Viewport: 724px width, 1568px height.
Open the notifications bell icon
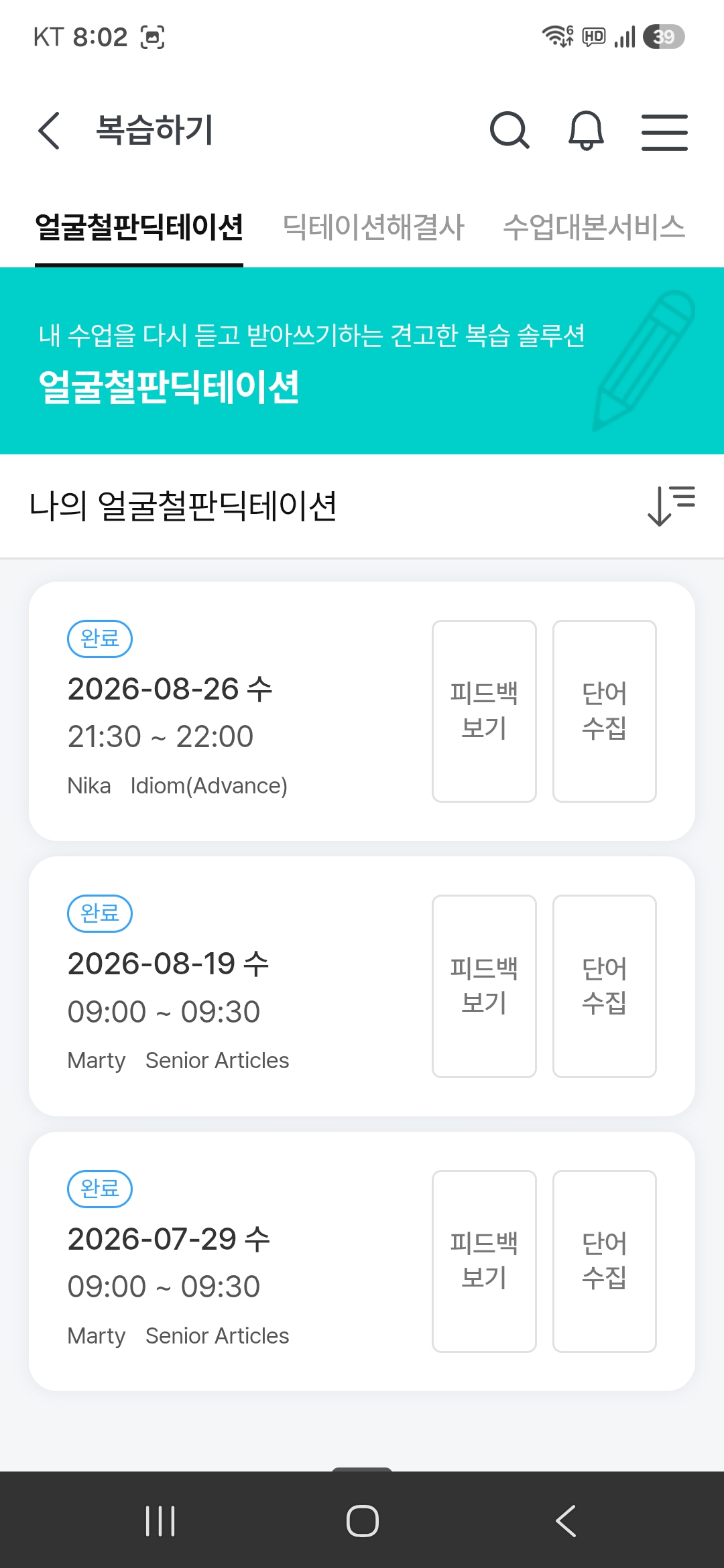[x=586, y=130]
